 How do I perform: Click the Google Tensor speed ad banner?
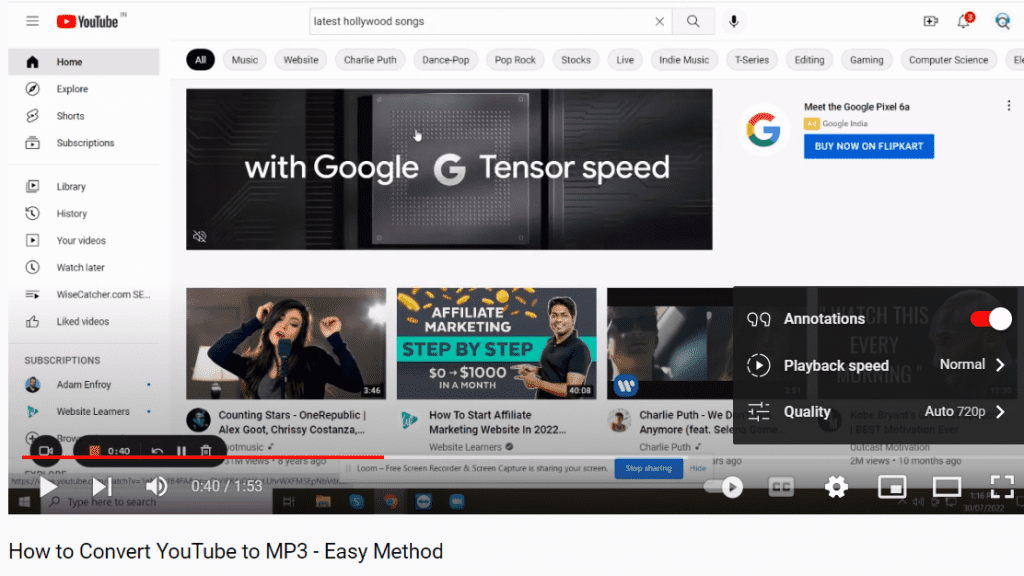[x=449, y=169]
